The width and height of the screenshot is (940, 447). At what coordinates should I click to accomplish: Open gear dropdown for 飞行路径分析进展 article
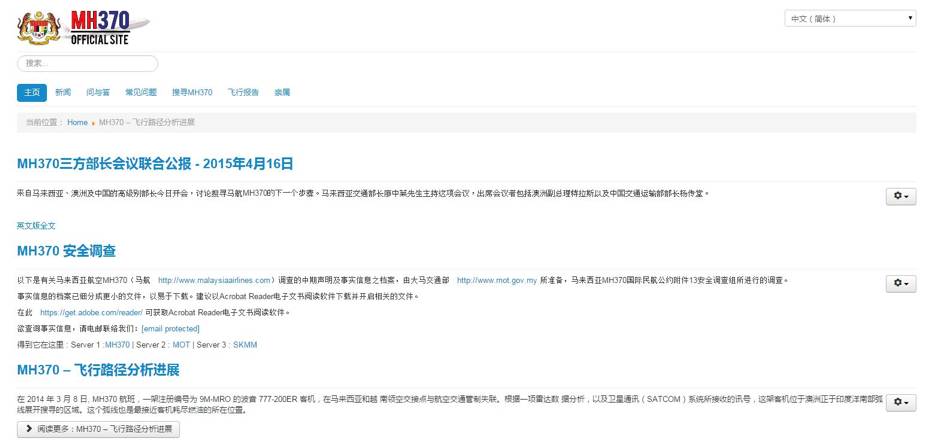coord(900,403)
